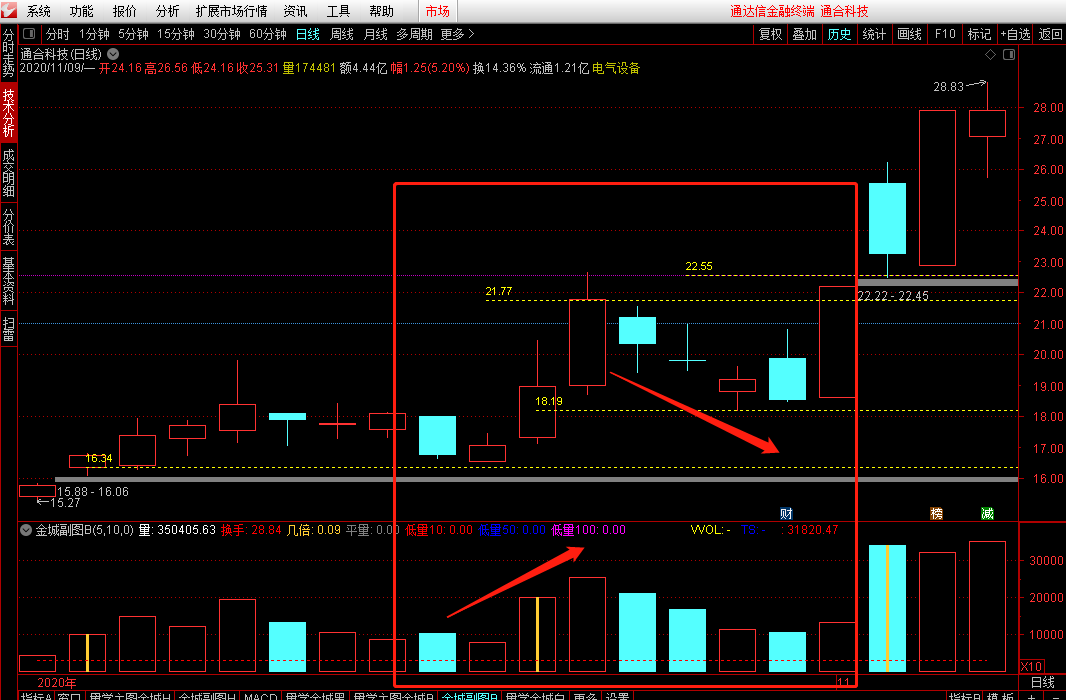Screen dimensions: 1066x700
Task: Select the 模板 template tab
Action: click(1000, 697)
